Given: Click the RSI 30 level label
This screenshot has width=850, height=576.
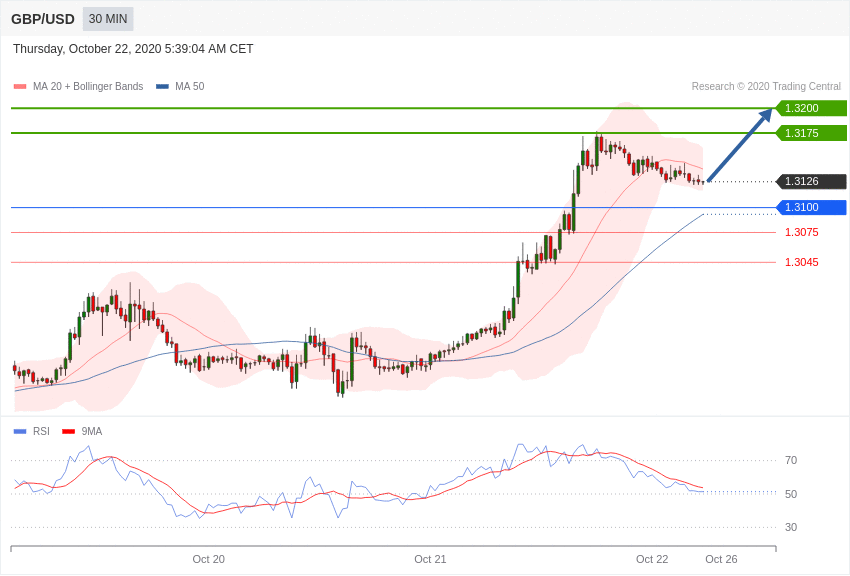Looking at the screenshot, I should point(791,527).
